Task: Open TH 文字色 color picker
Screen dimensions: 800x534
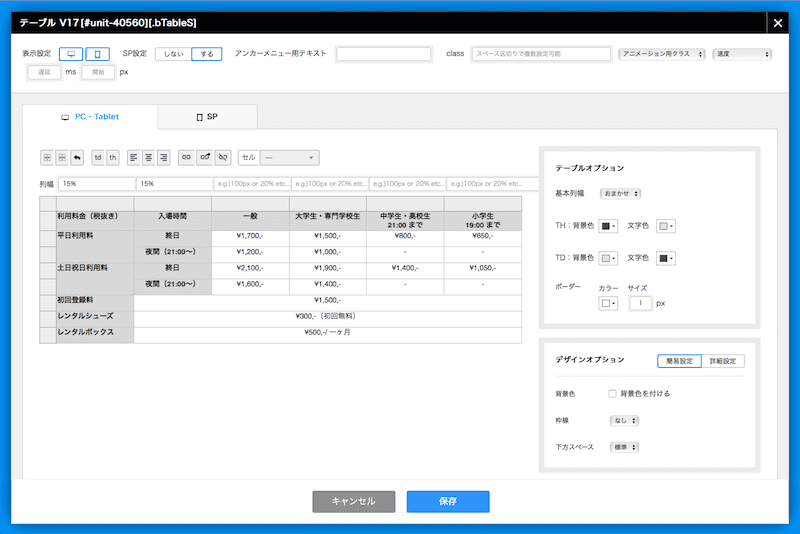Action: pos(666,226)
